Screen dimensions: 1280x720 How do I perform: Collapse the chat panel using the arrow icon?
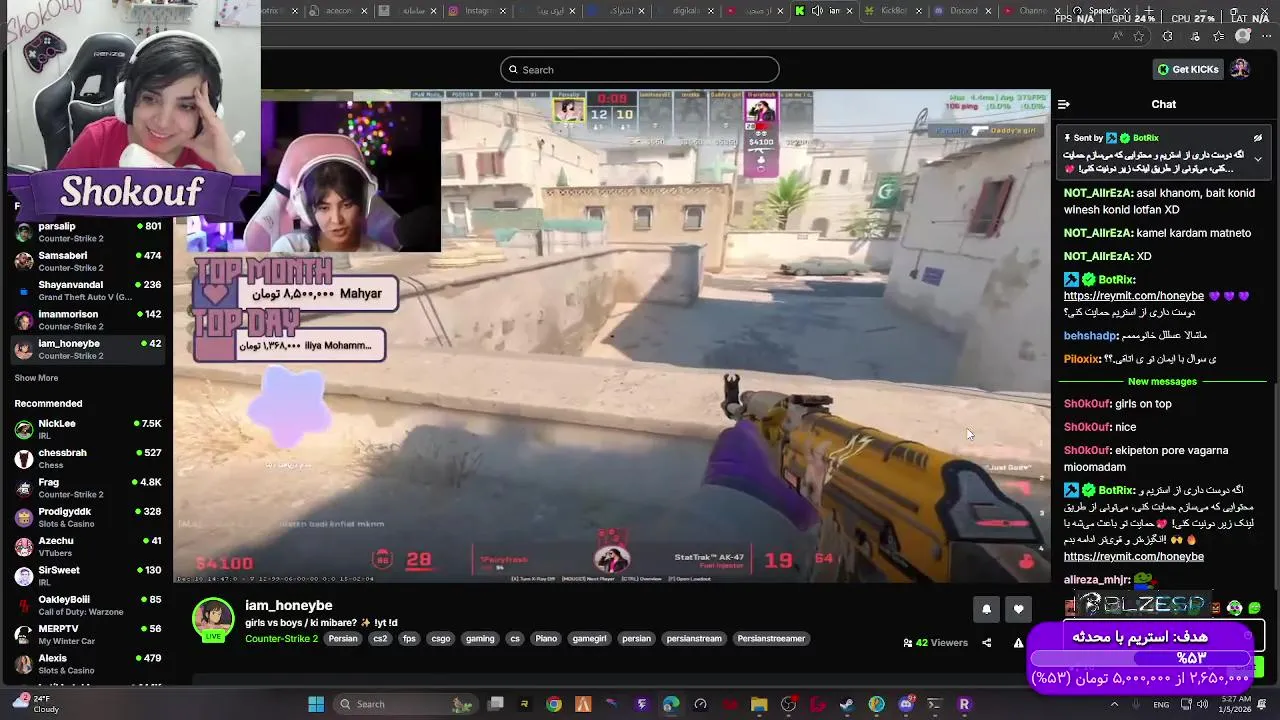(1064, 104)
